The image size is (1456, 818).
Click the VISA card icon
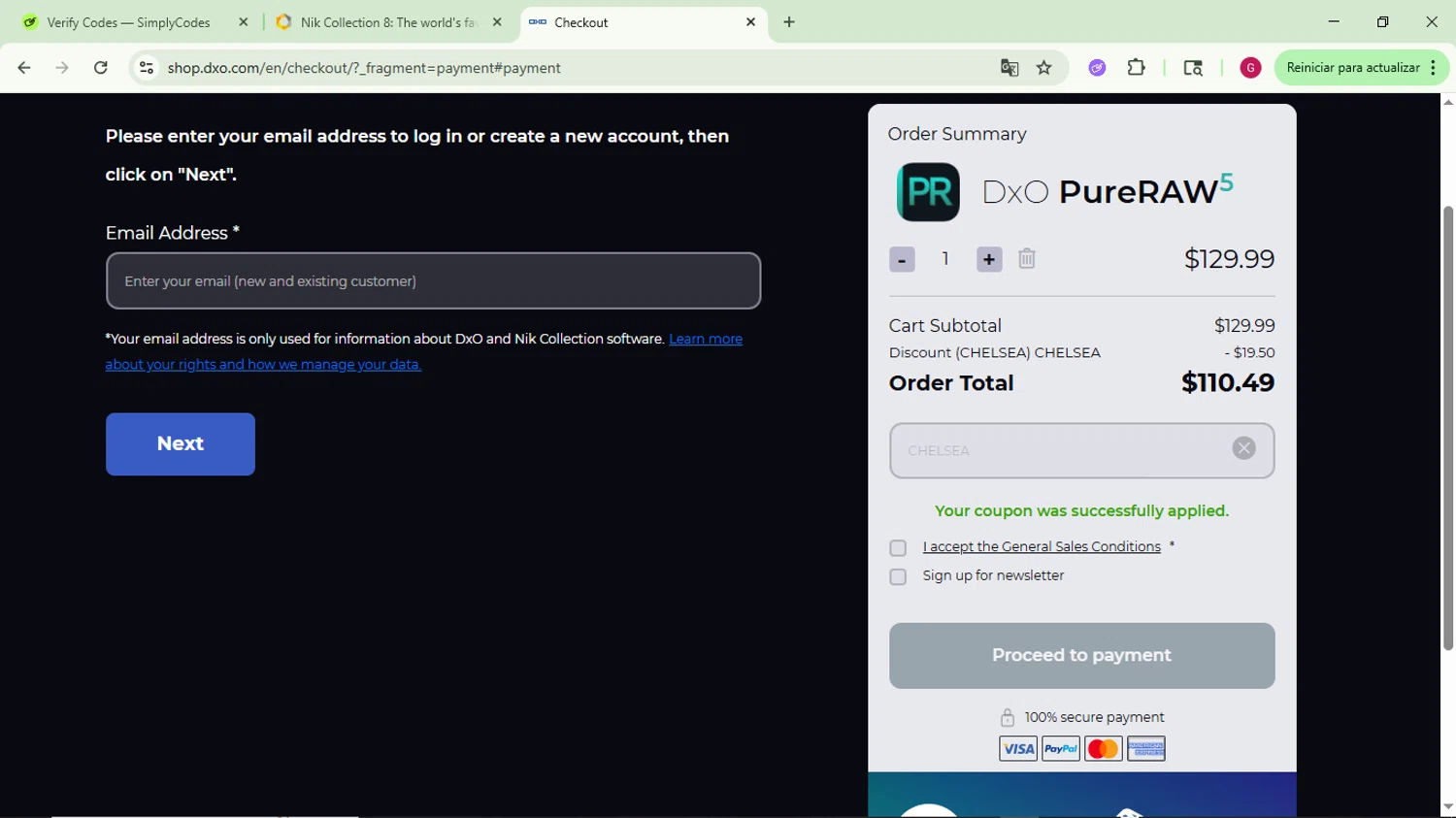[x=1018, y=749]
